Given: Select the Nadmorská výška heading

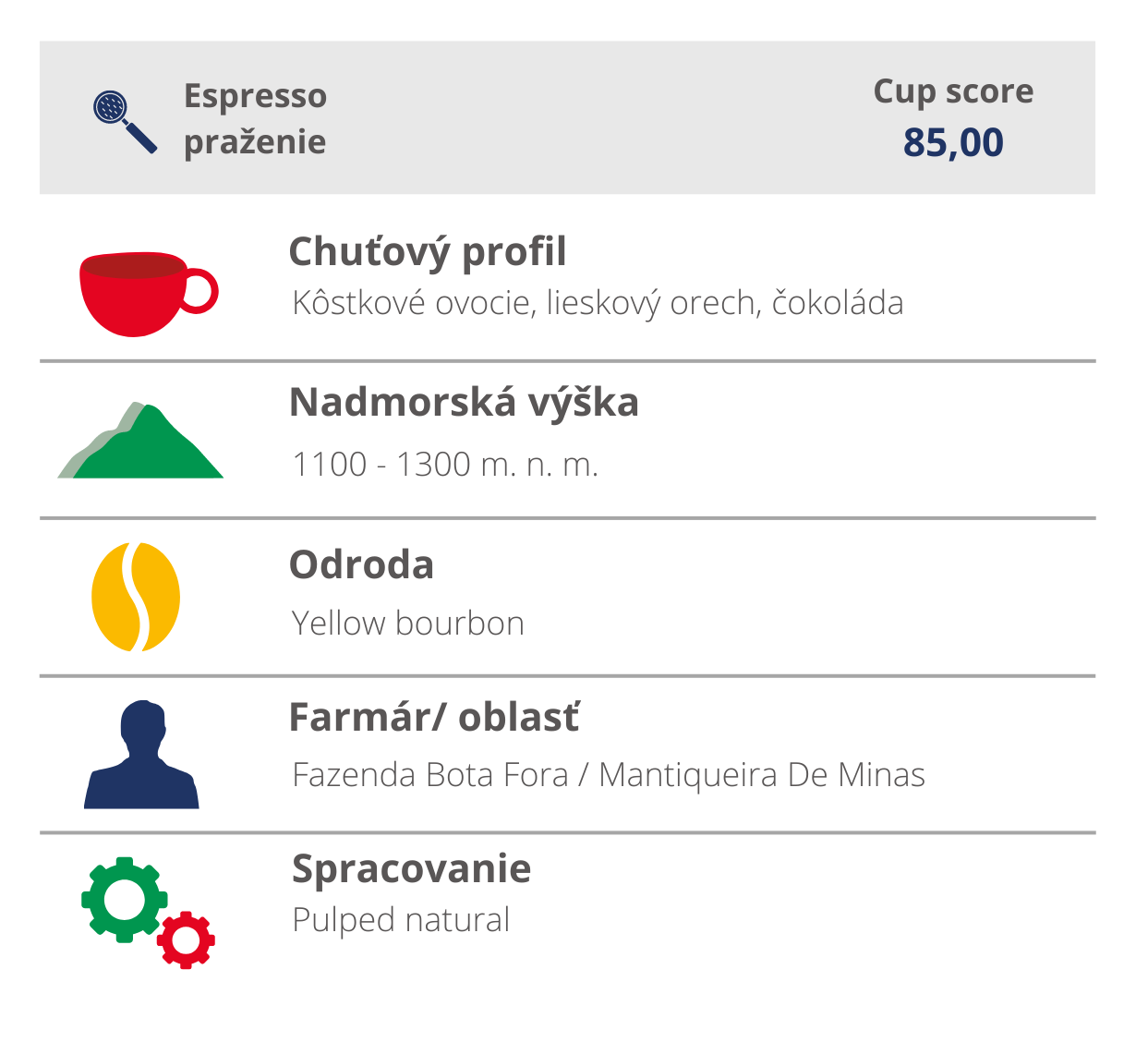Looking at the screenshot, I should [x=464, y=403].
